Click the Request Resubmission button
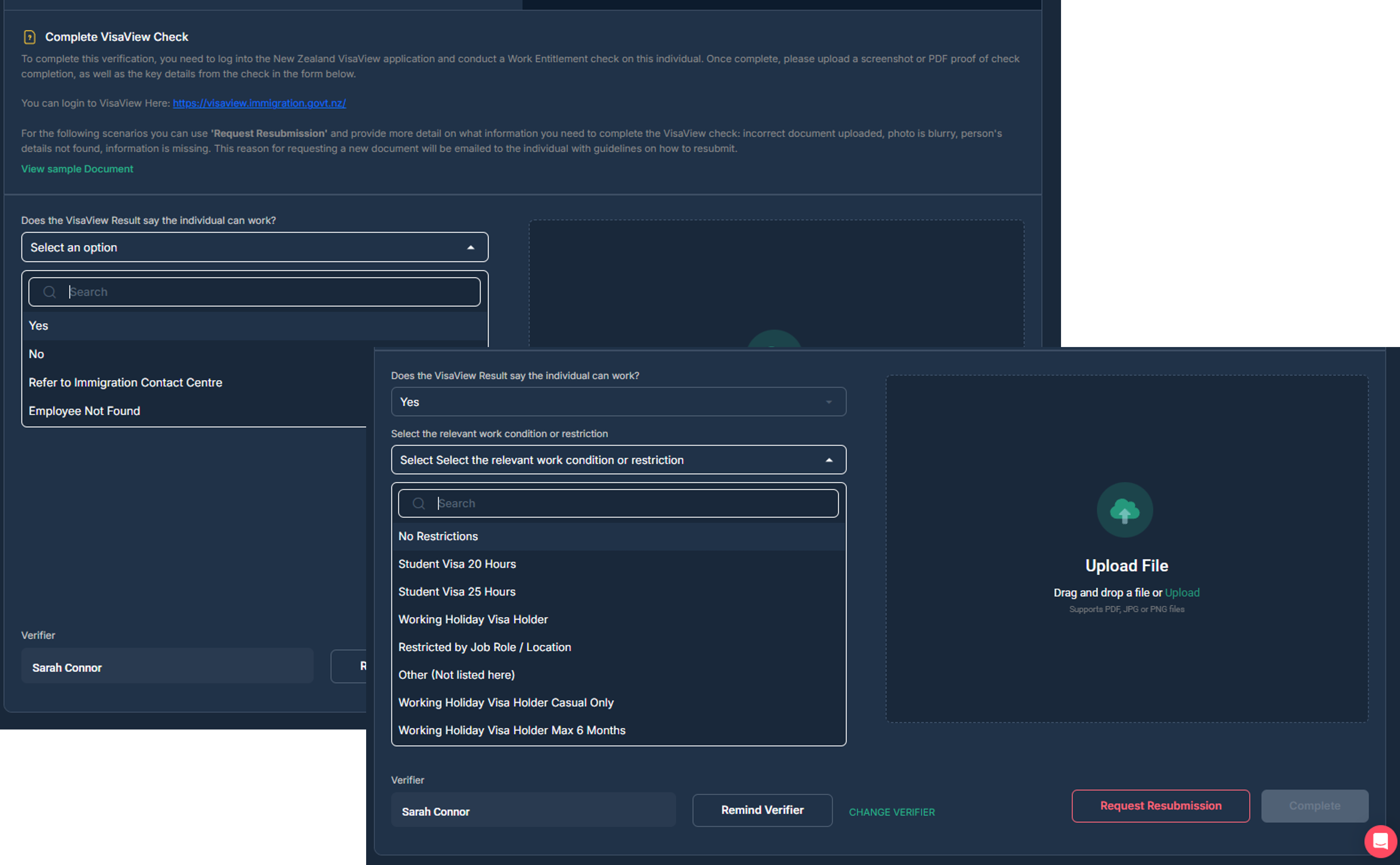 coord(1161,806)
